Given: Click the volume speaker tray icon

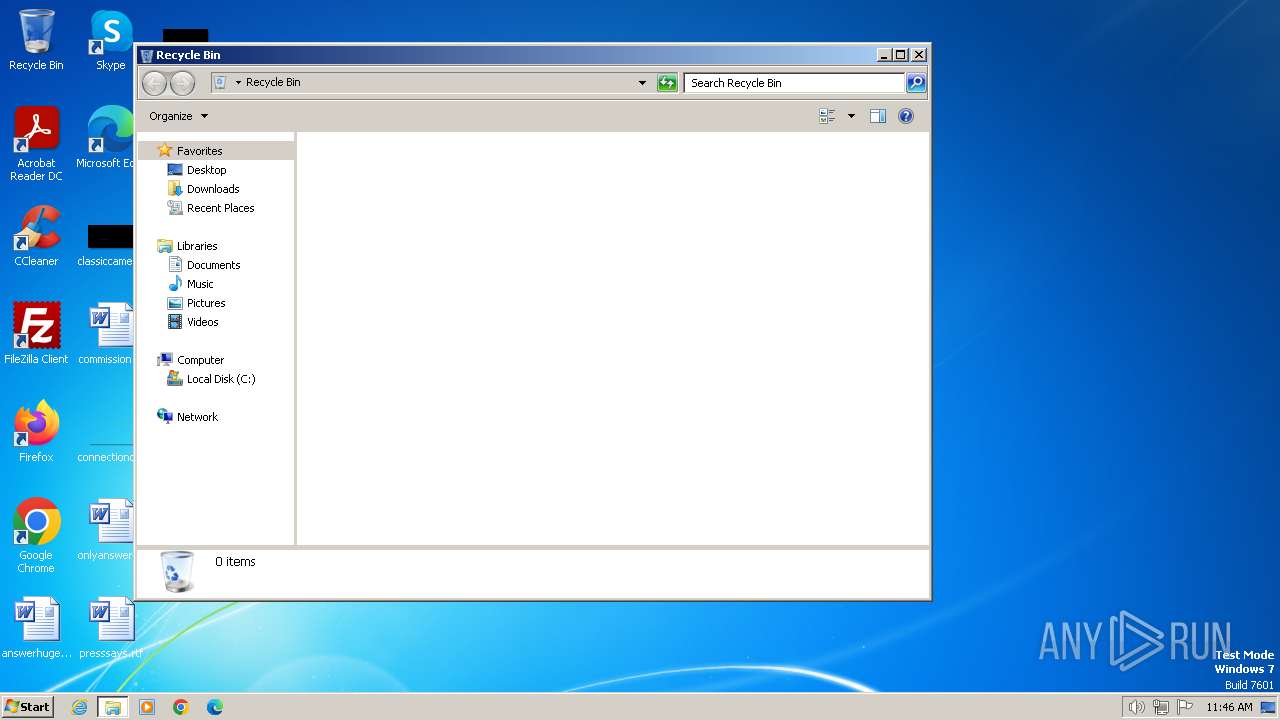Looking at the screenshot, I should tap(1136, 707).
